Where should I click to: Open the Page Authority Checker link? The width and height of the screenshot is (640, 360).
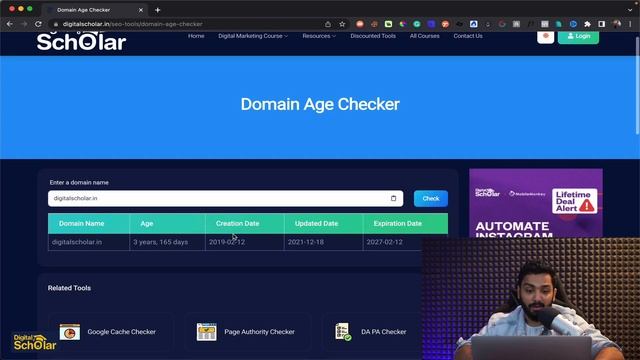(259, 332)
